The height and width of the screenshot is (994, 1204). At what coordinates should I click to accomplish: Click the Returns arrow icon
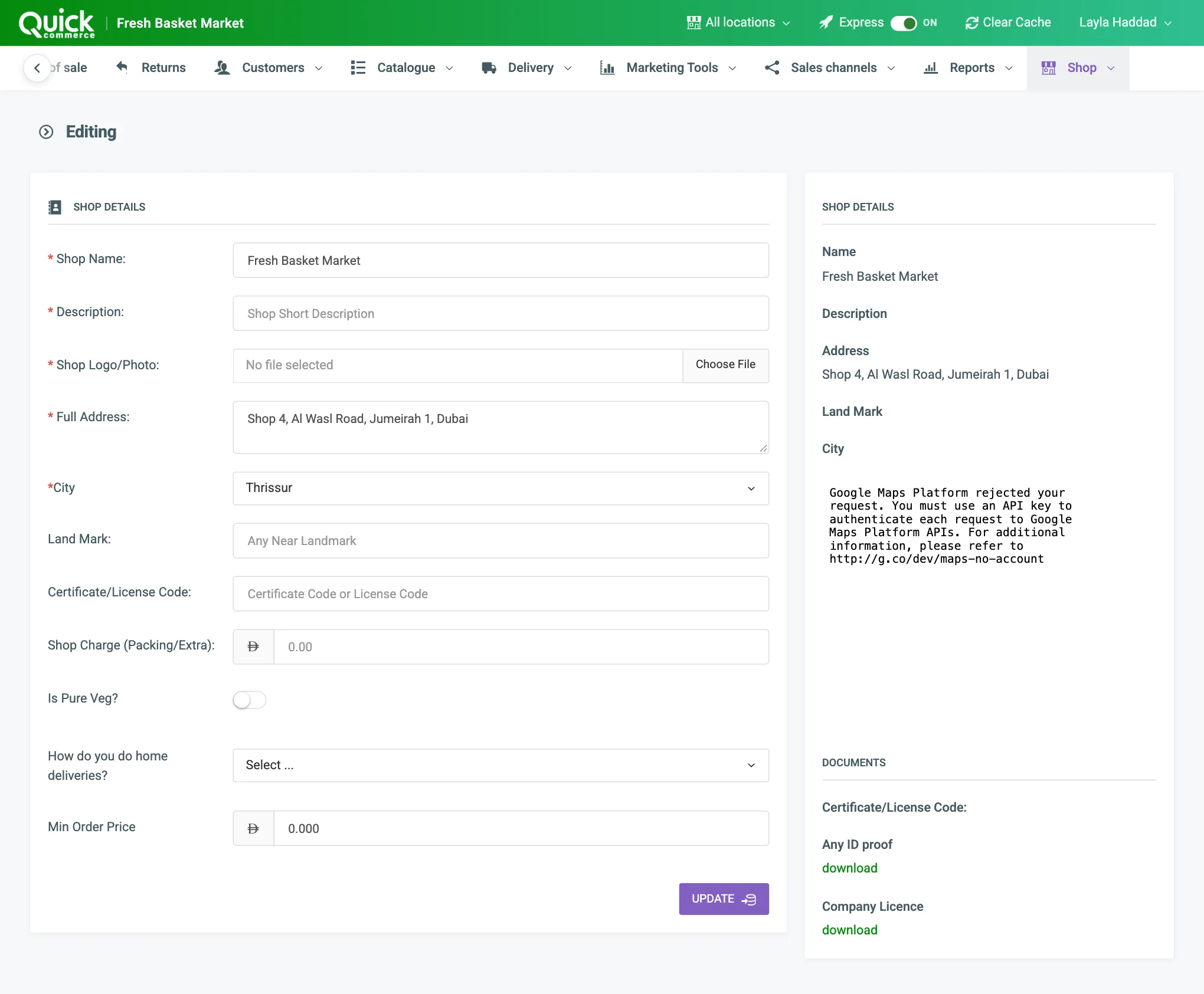[x=122, y=67]
